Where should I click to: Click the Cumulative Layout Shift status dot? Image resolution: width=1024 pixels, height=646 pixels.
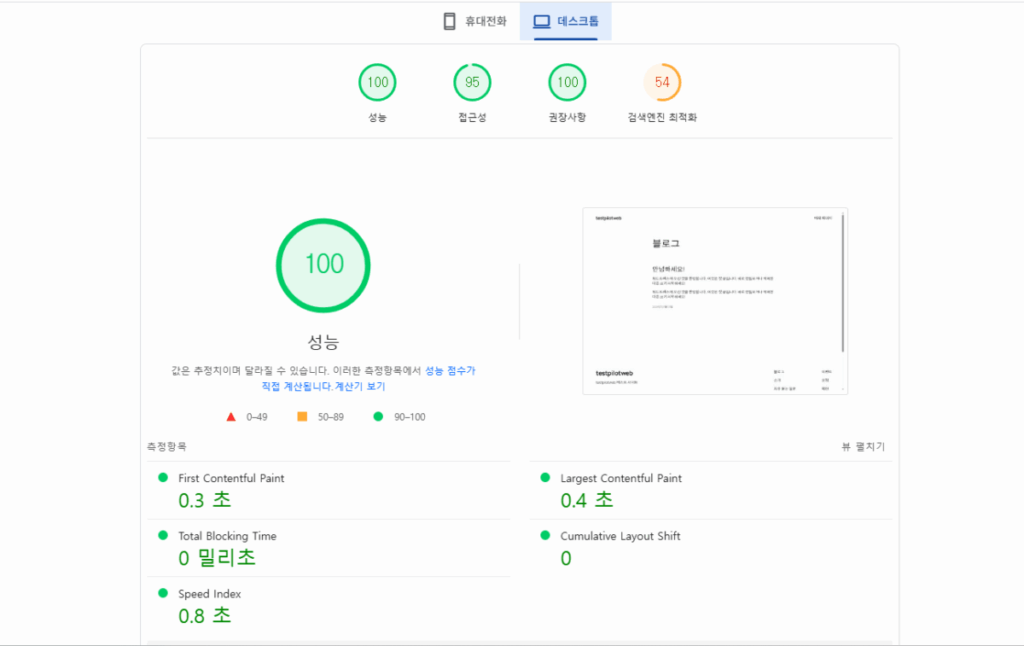click(x=545, y=536)
